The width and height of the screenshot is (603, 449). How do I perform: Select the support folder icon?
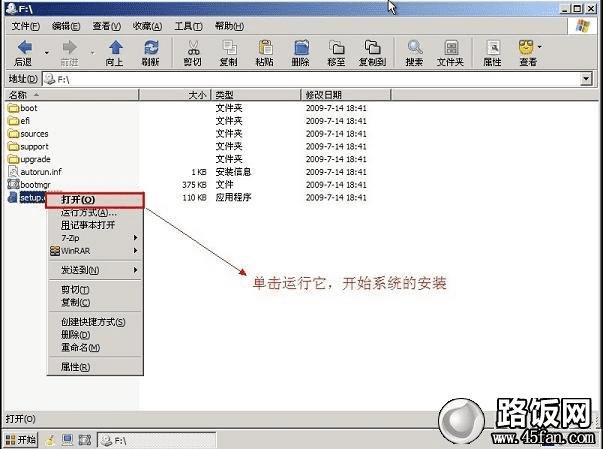click(x=13, y=146)
